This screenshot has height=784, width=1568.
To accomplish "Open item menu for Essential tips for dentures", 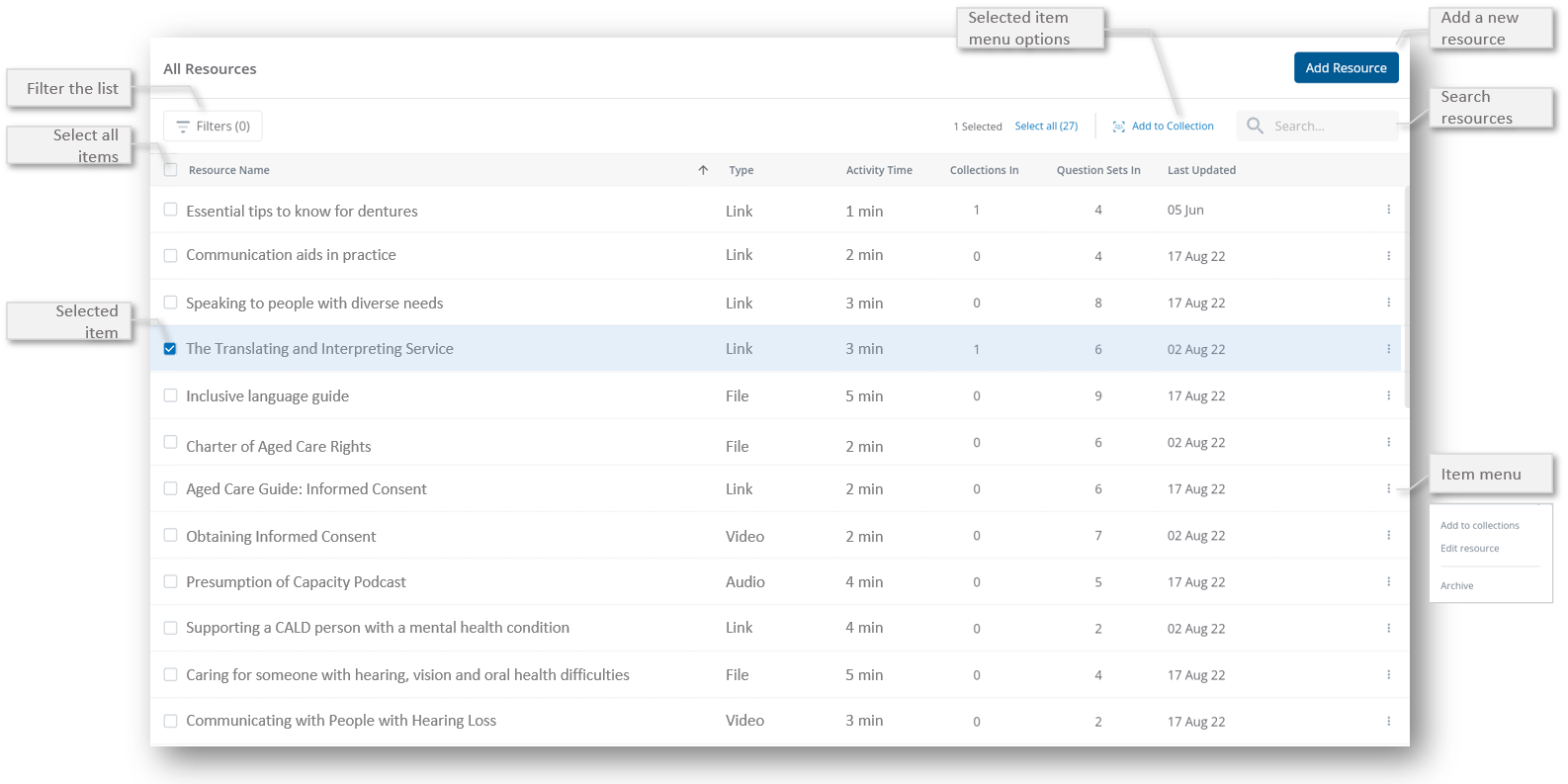I will point(1388,210).
